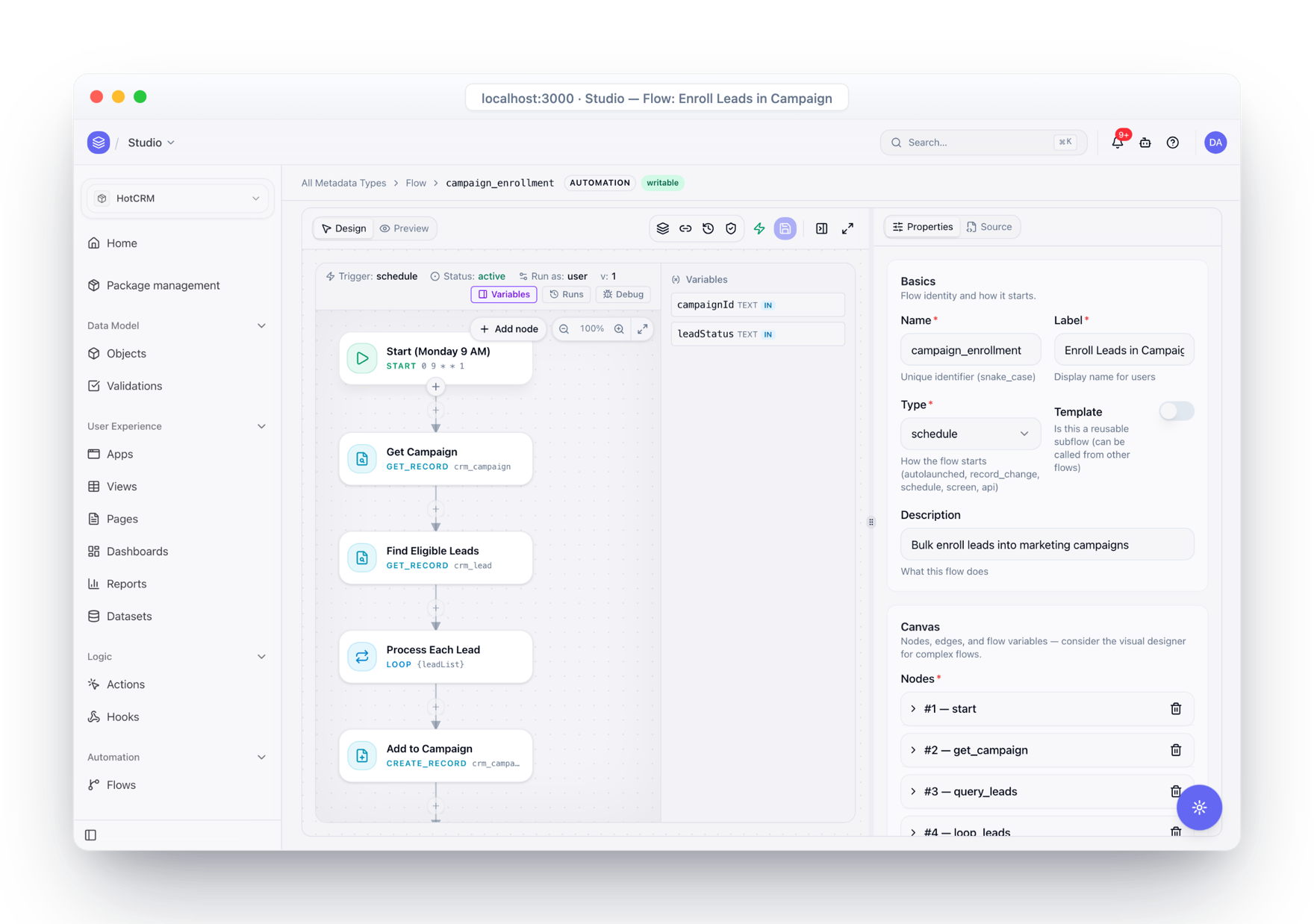Expand node #1 — start

pyautogui.click(x=913, y=708)
